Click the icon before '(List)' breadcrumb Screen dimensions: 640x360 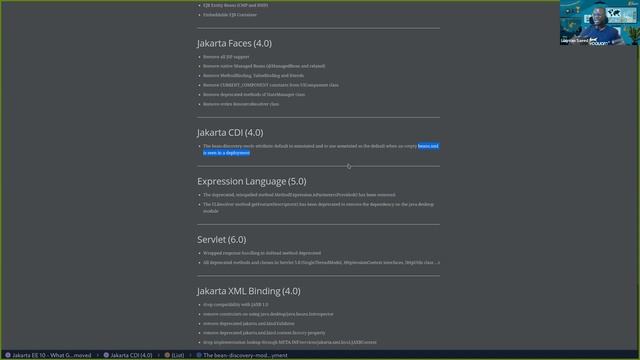[x=167, y=356]
